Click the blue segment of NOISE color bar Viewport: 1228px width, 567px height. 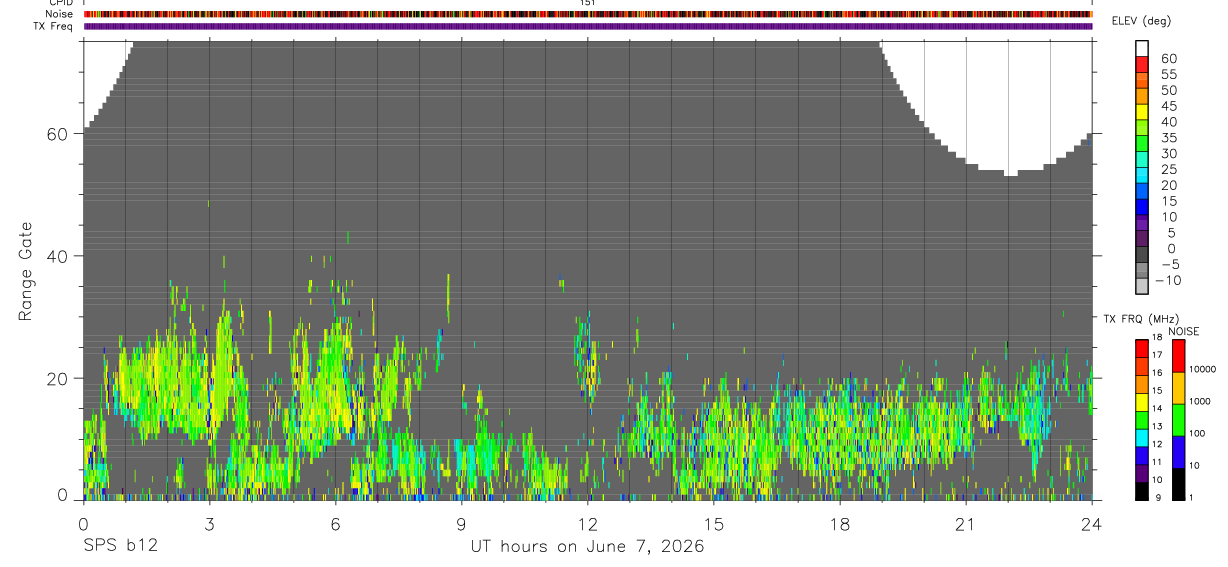pyautogui.click(x=1177, y=452)
